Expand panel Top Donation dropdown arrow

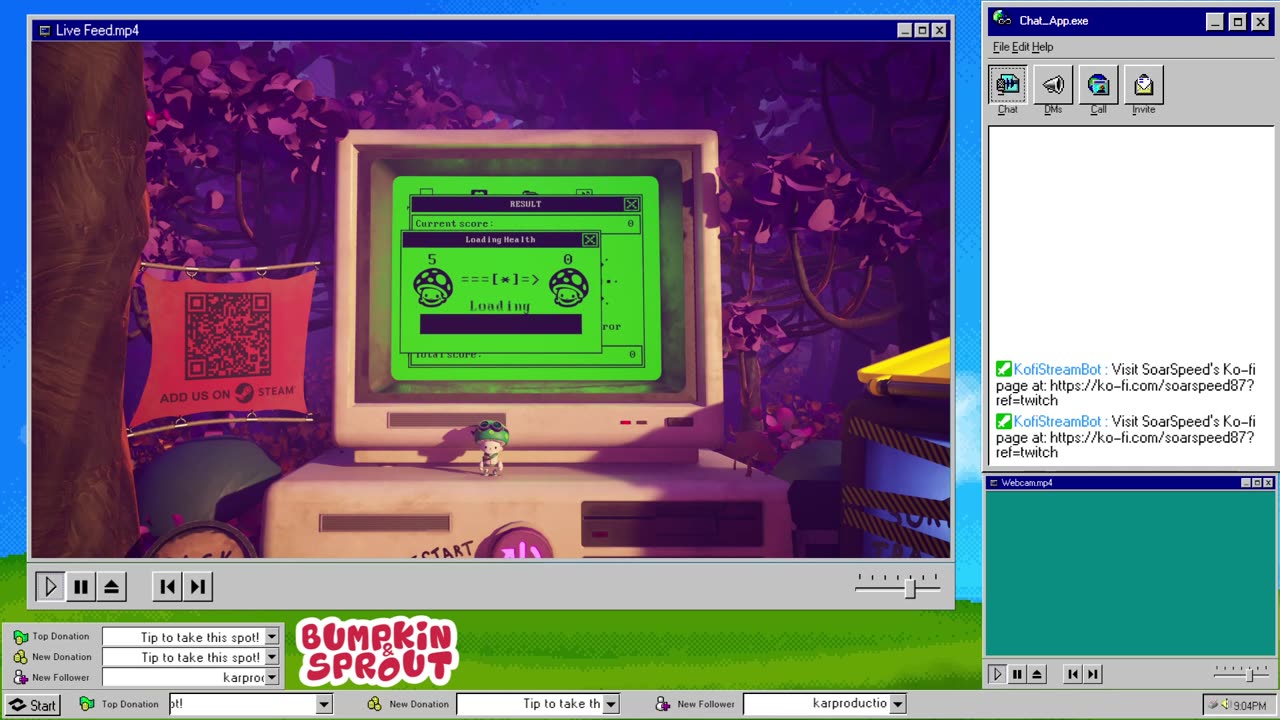coord(271,637)
